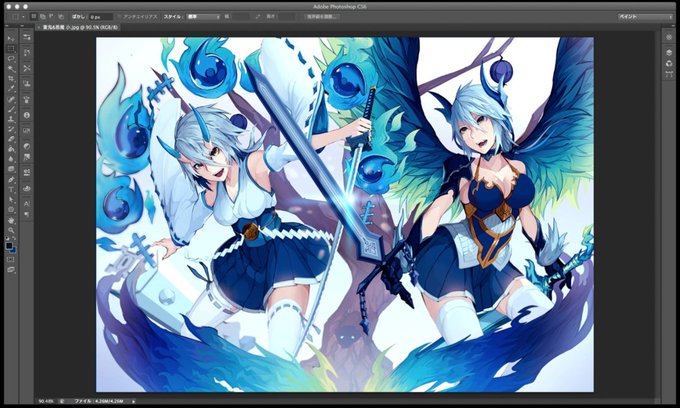This screenshot has height=408, width=680.
Task: Toggle Quick Mask mode
Action: (11, 259)
